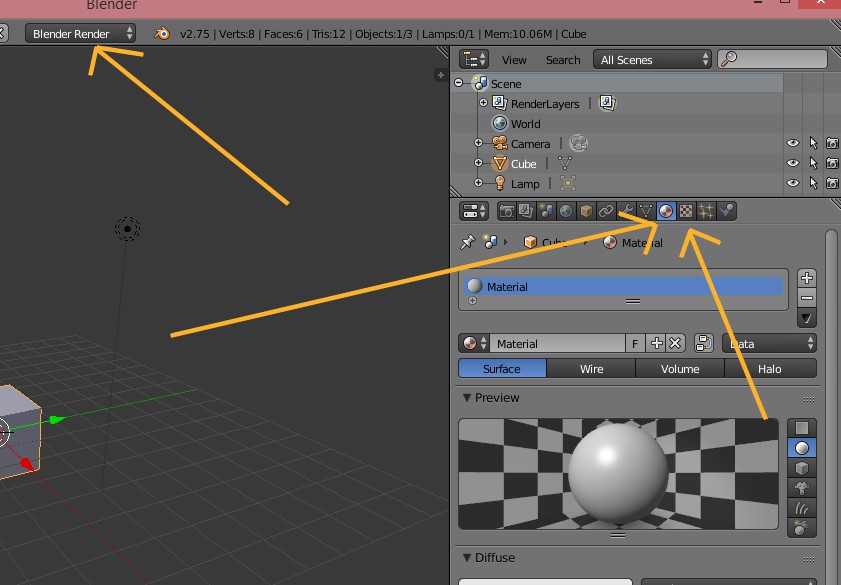Open the Scene properties tab
This screenshot has height=585, width=841.
point(546,211)
